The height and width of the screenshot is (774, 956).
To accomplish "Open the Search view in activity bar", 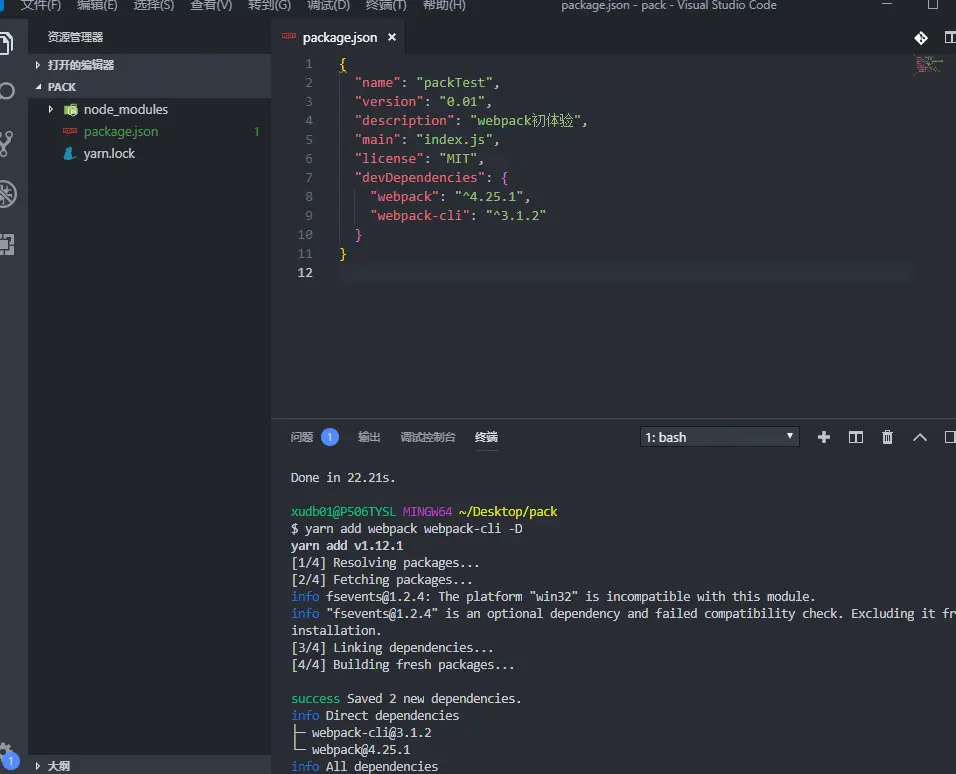I will (7, 91).
